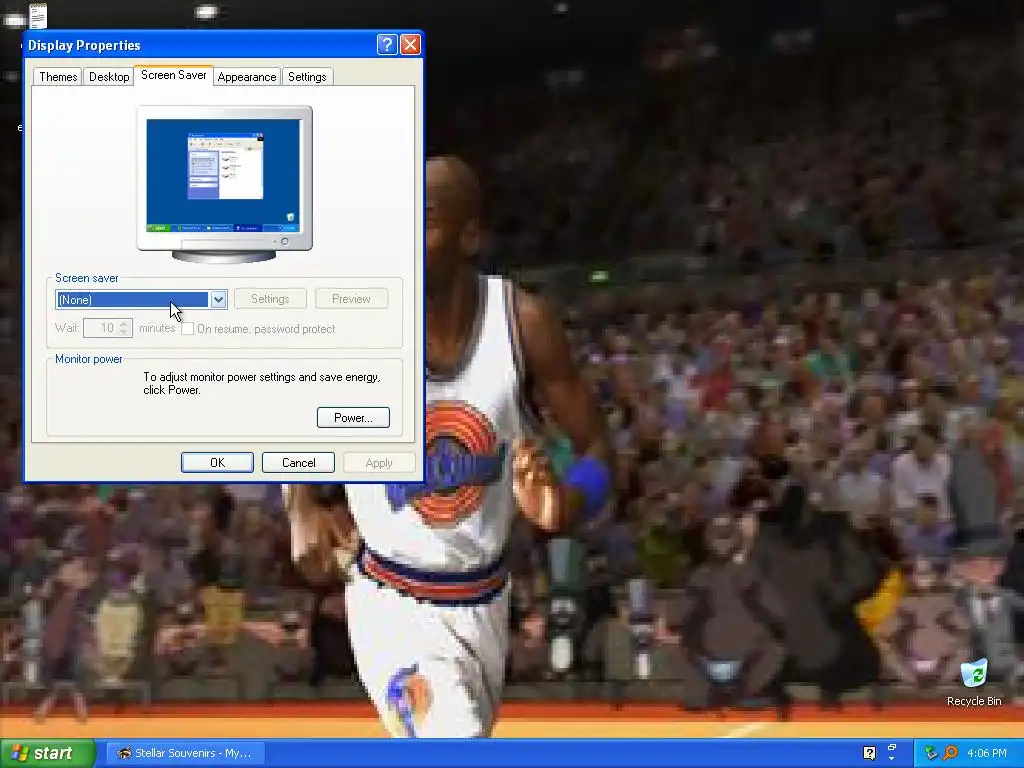Click the Apply button

pos(379,462)
